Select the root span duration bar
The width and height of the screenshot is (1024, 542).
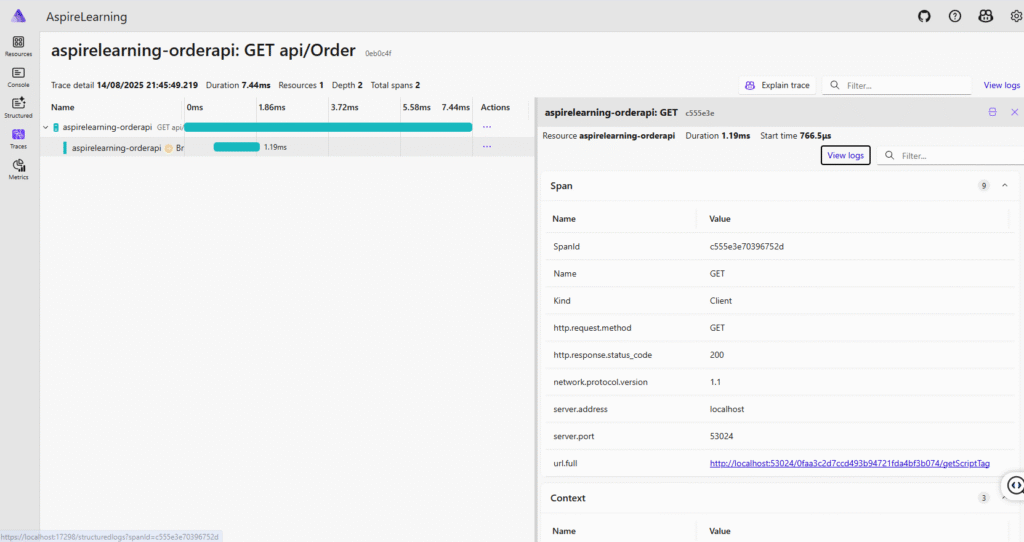tap(328, 127)
